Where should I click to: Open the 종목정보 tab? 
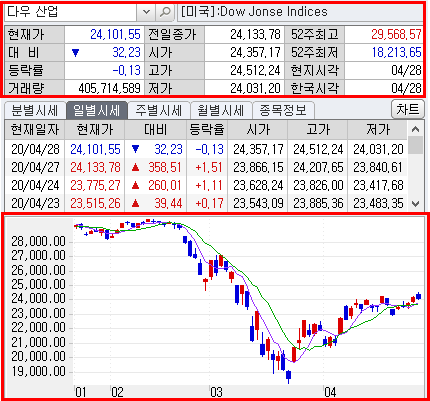pos(283,110)
